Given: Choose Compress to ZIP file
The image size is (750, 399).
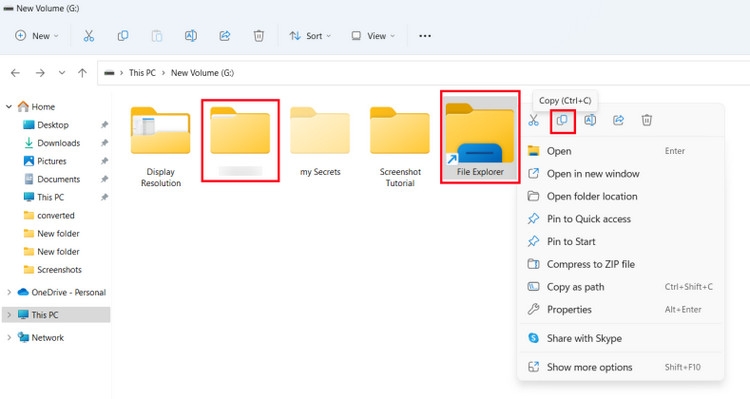Looking at the screenshot, I should [x=620, y=264].
